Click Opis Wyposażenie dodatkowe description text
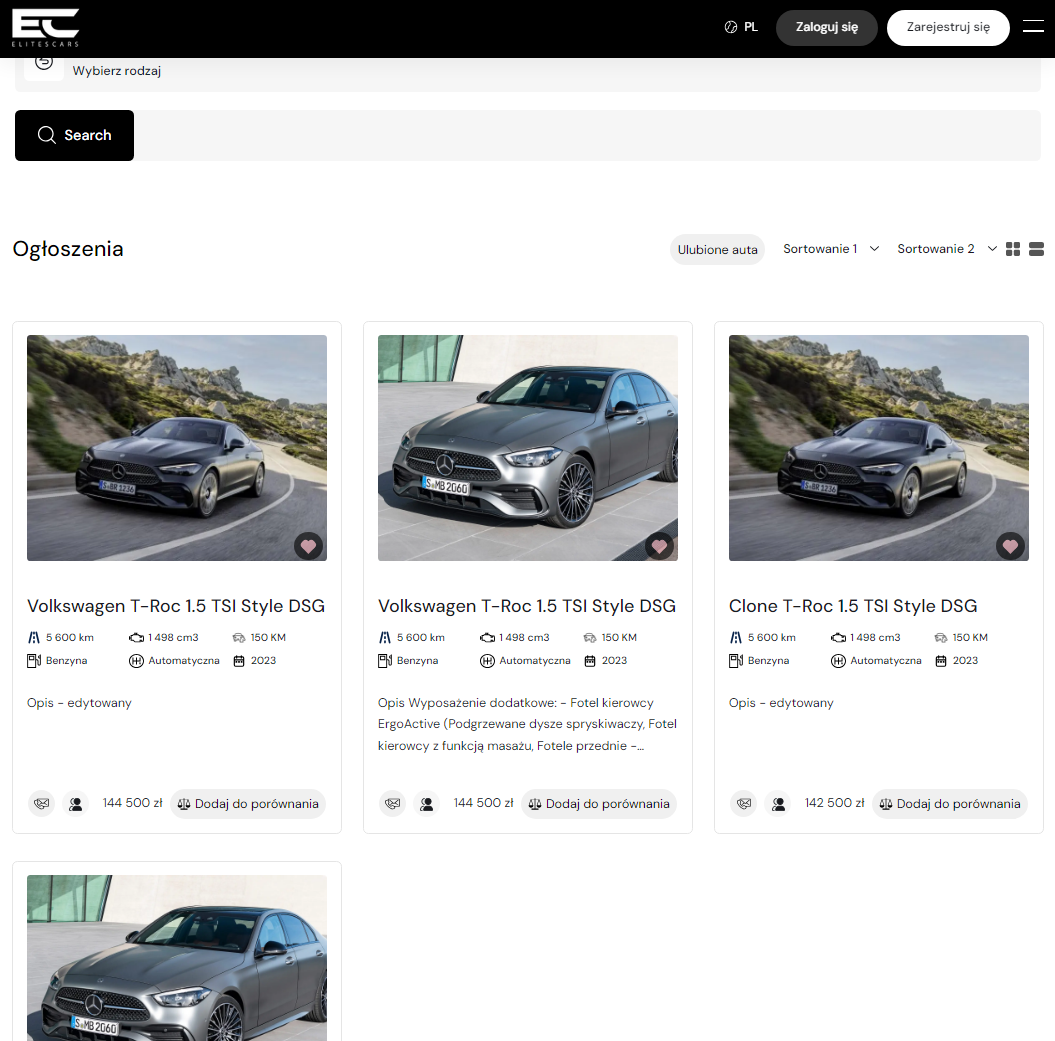1055x1041 pixels. click(527, 724)
